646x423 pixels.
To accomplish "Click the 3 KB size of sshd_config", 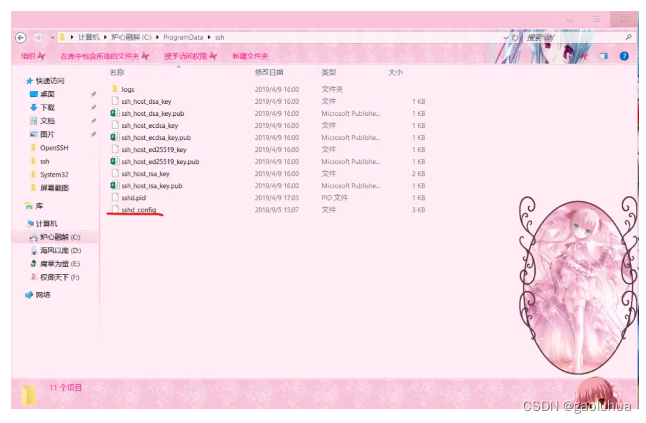I will pyautogui.click(x=418, y=210).
